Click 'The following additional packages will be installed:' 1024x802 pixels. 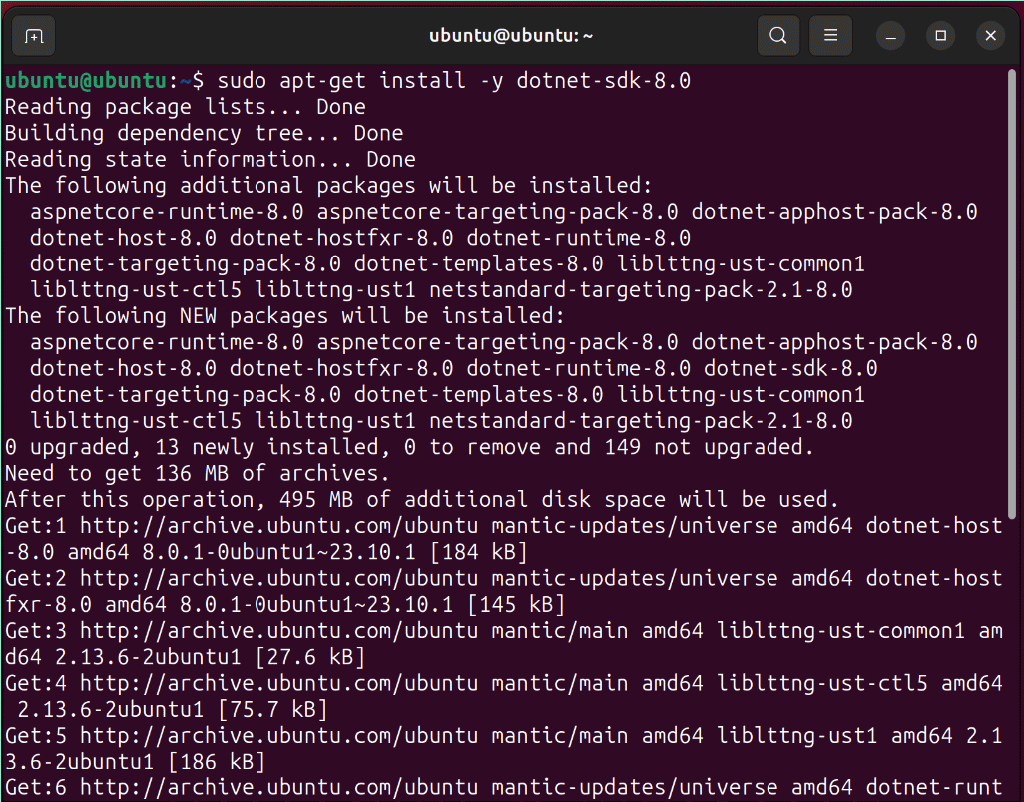click(328, 185)
